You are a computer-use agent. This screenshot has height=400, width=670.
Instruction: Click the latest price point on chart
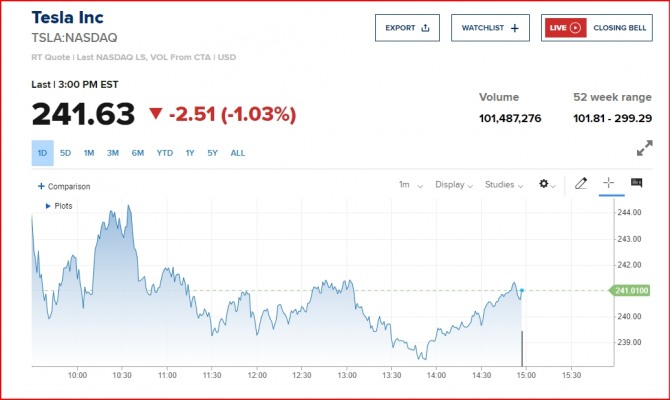522,290
